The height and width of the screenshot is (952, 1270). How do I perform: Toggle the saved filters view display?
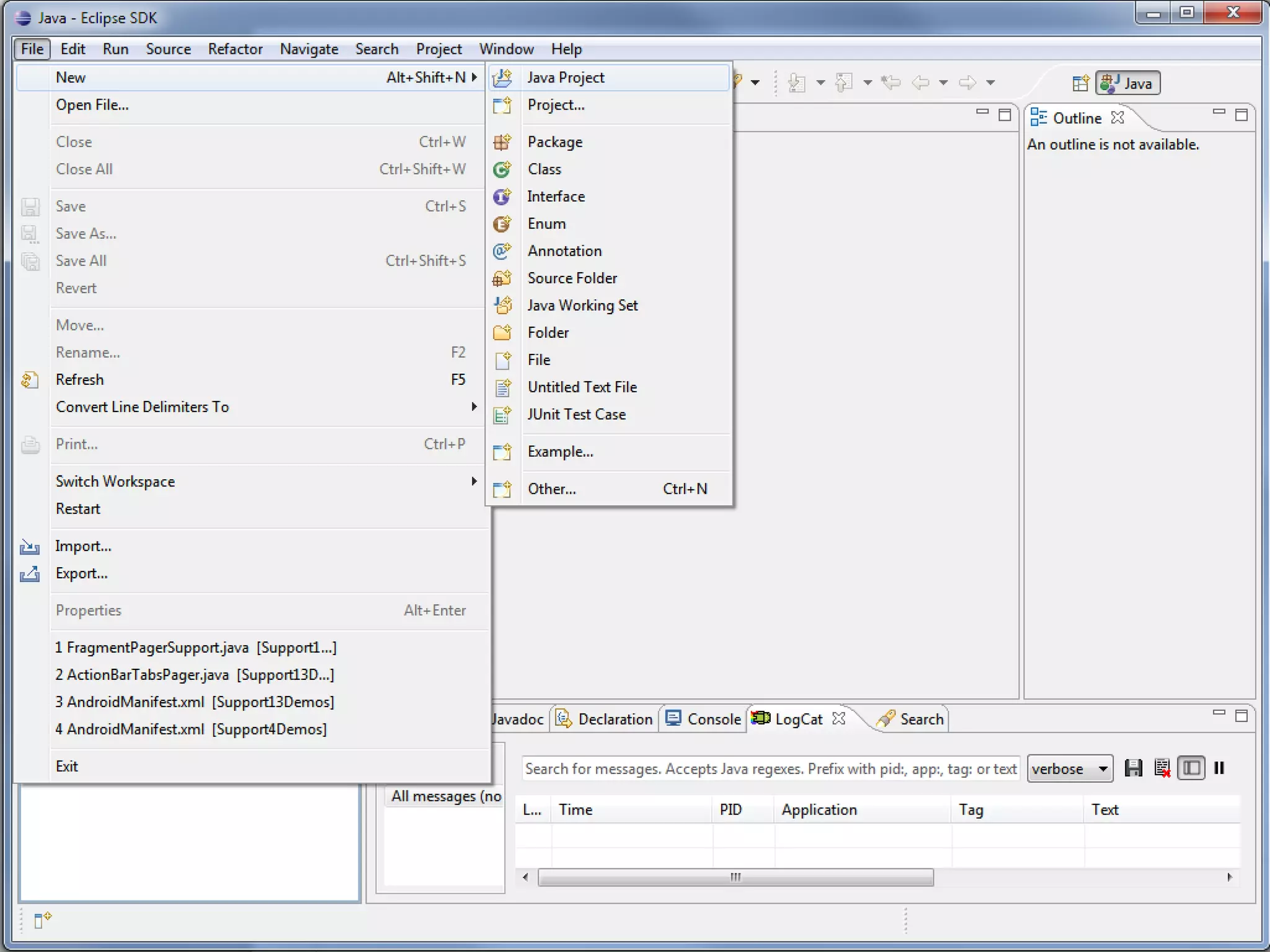(1191, 769)
